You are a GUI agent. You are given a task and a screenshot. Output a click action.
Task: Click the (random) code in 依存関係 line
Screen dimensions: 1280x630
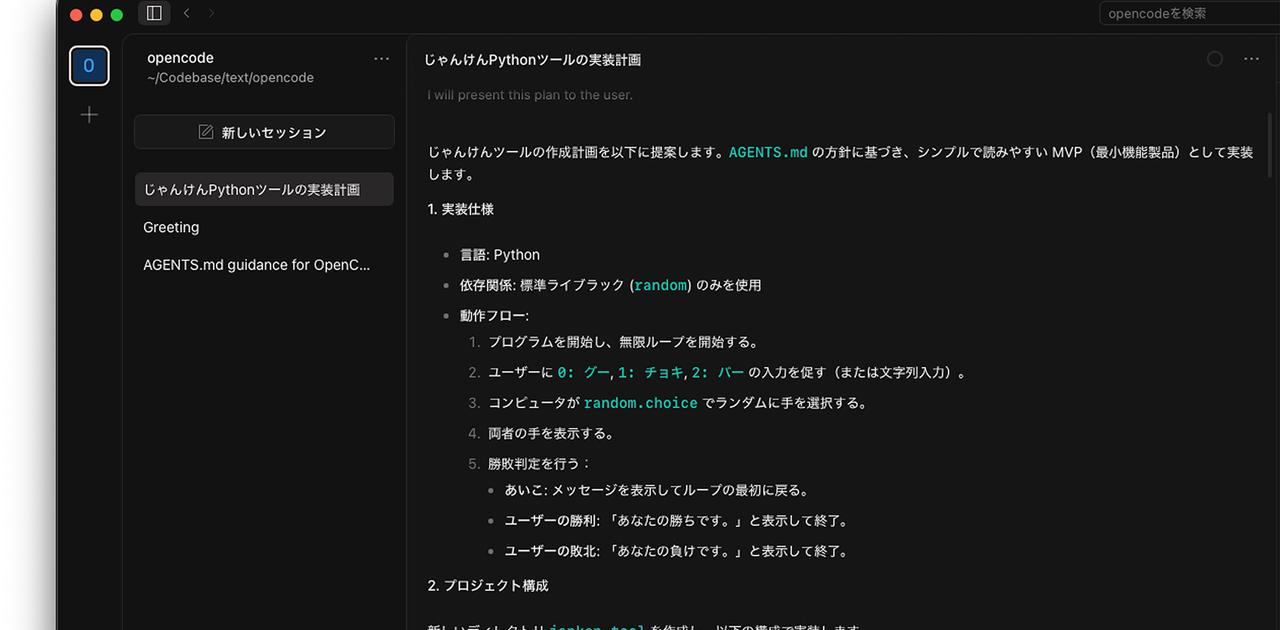(661, 285)
